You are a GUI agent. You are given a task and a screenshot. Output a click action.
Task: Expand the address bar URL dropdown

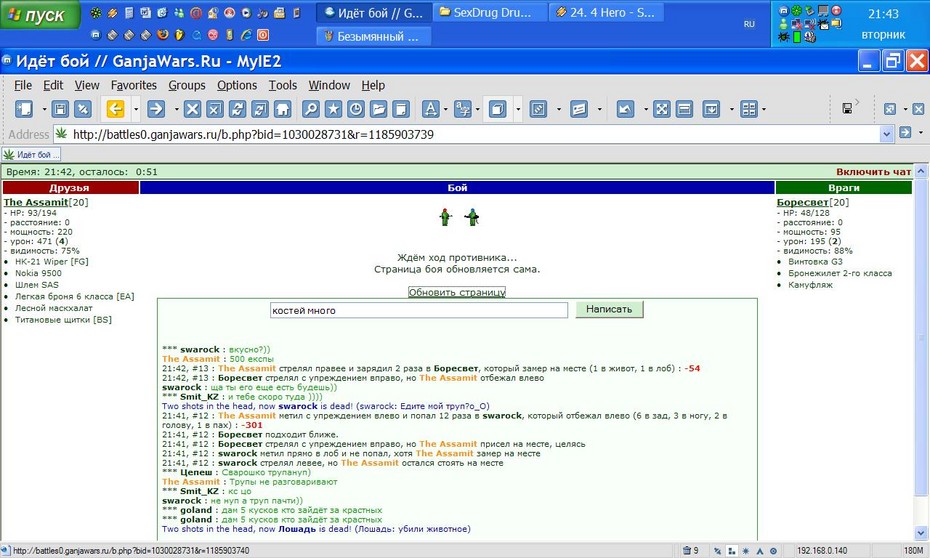886,134
